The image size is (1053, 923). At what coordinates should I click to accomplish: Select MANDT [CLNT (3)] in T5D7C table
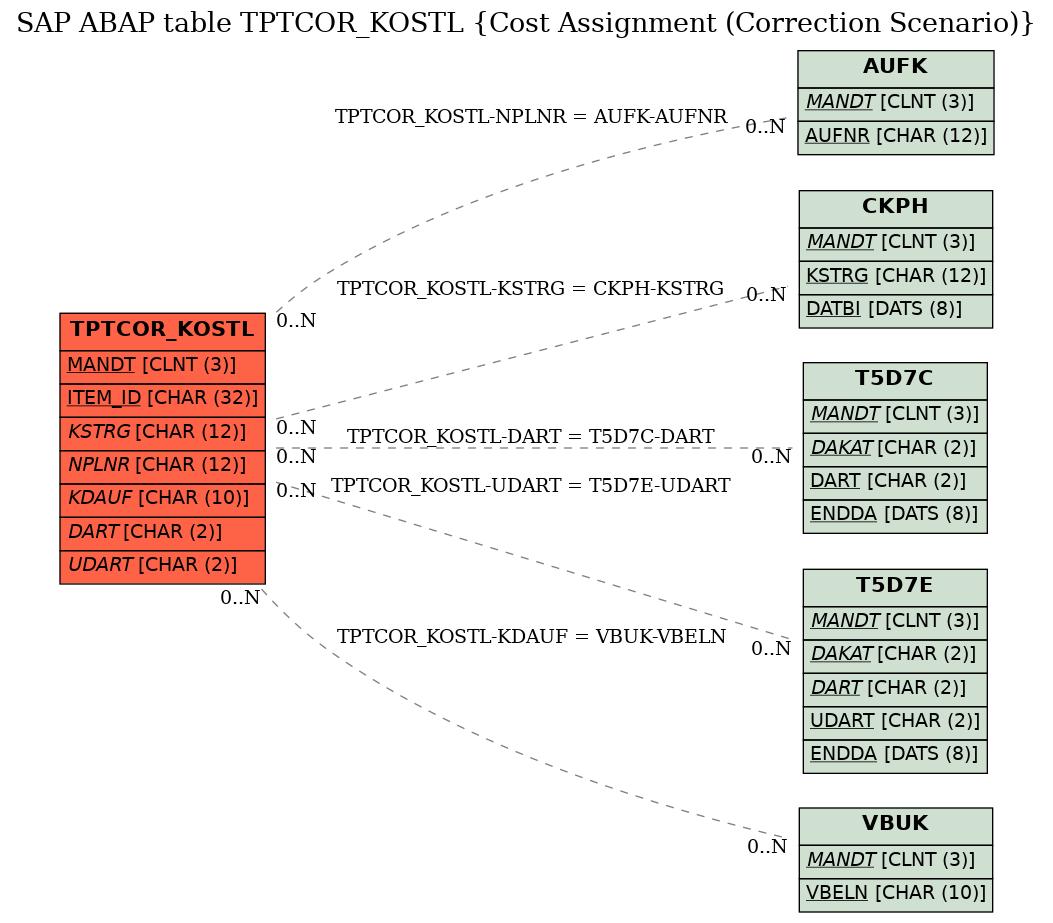[895, 416]
